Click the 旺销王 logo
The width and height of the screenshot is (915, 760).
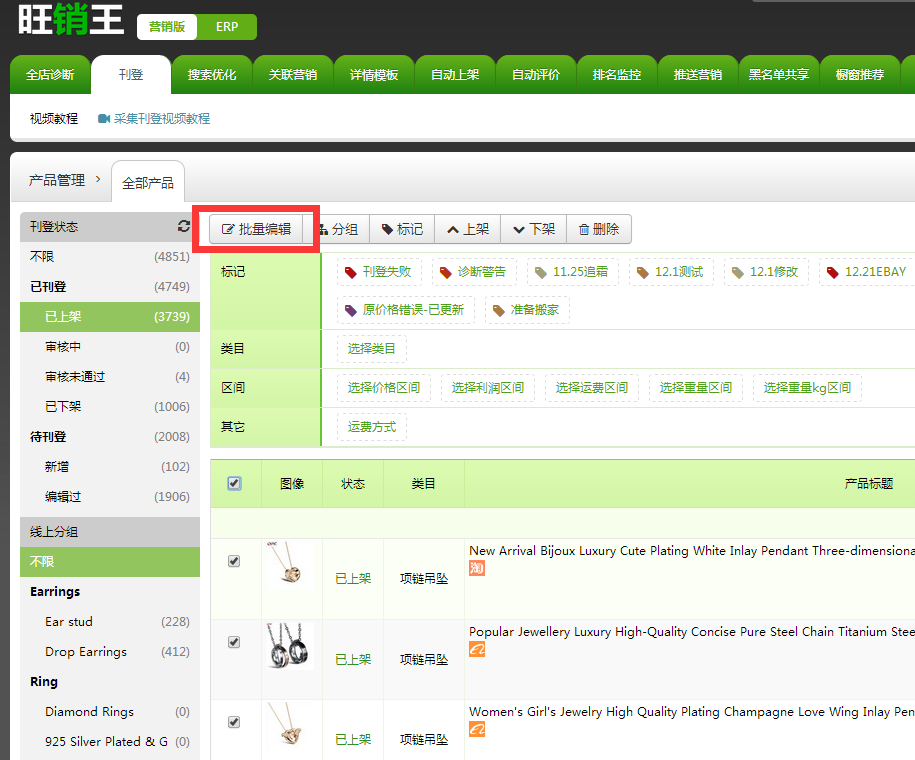pyautogui.click(x=71, y=20)
